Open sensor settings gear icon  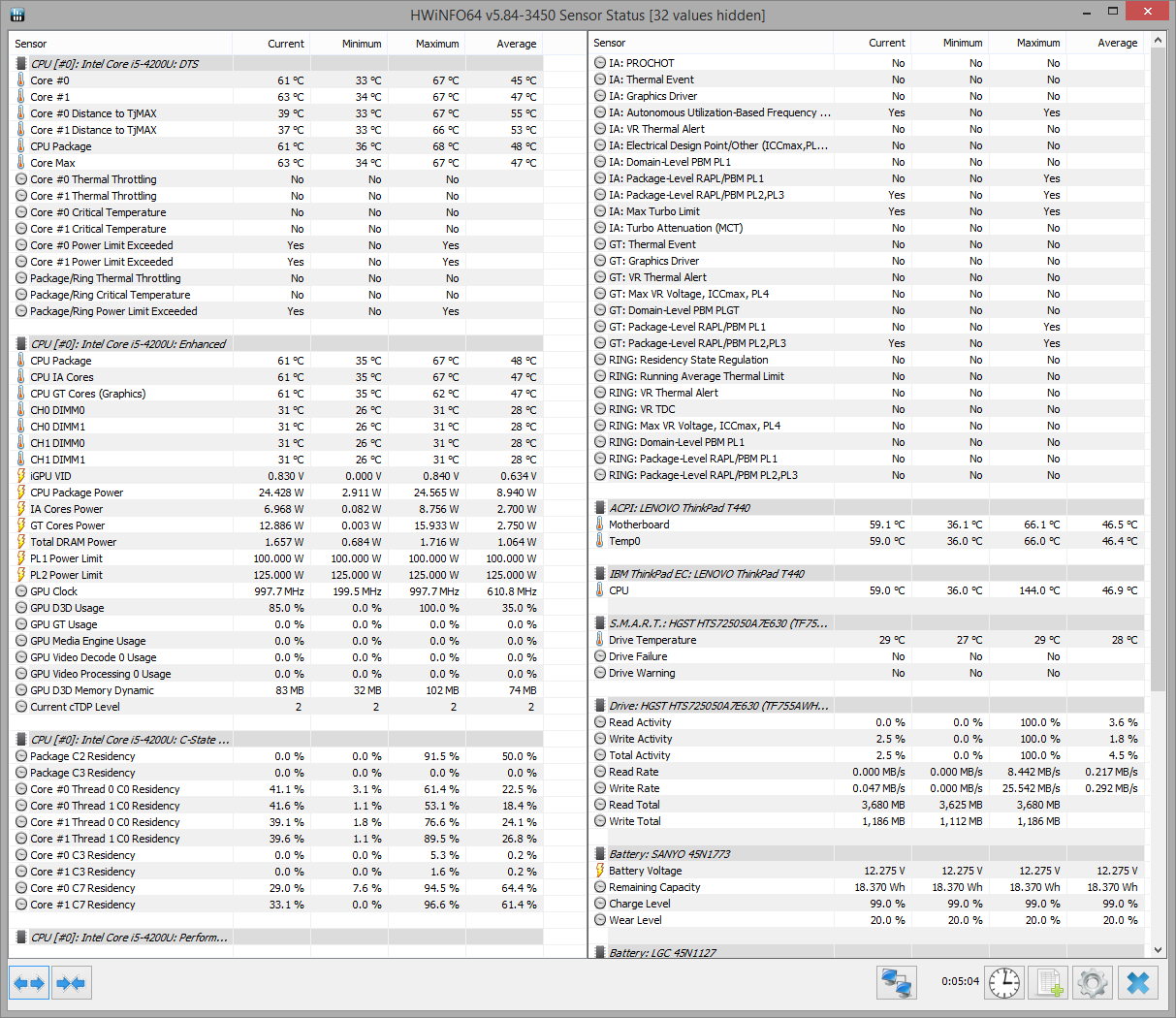click(1092, 983)
